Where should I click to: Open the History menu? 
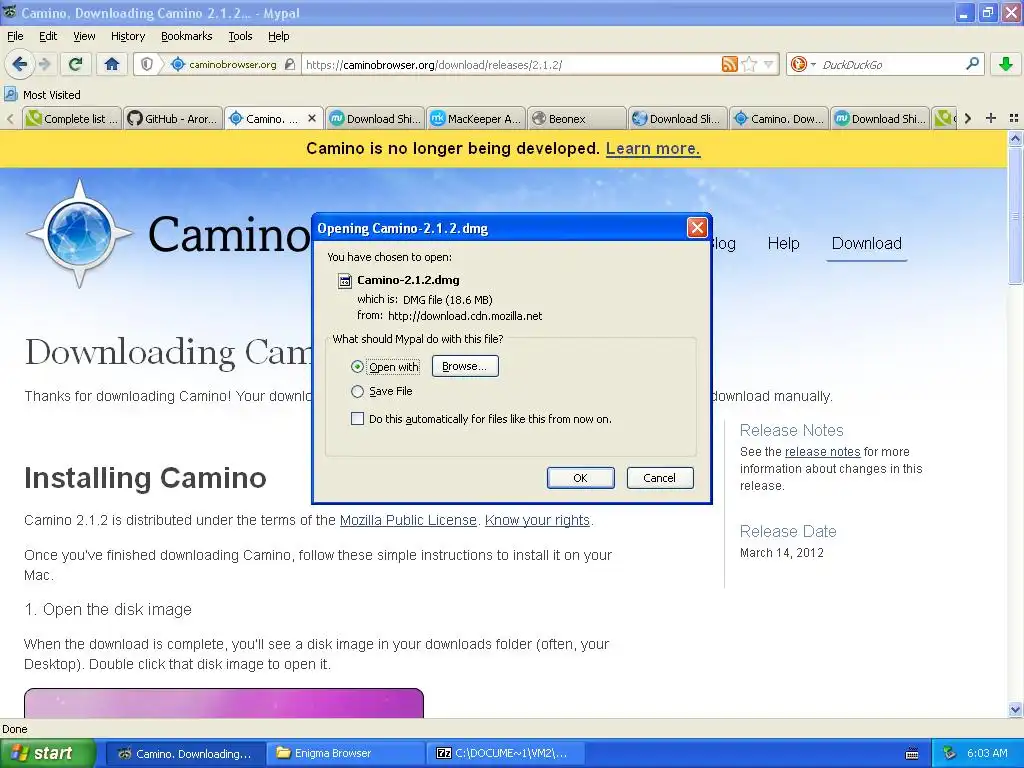(127, 37)
